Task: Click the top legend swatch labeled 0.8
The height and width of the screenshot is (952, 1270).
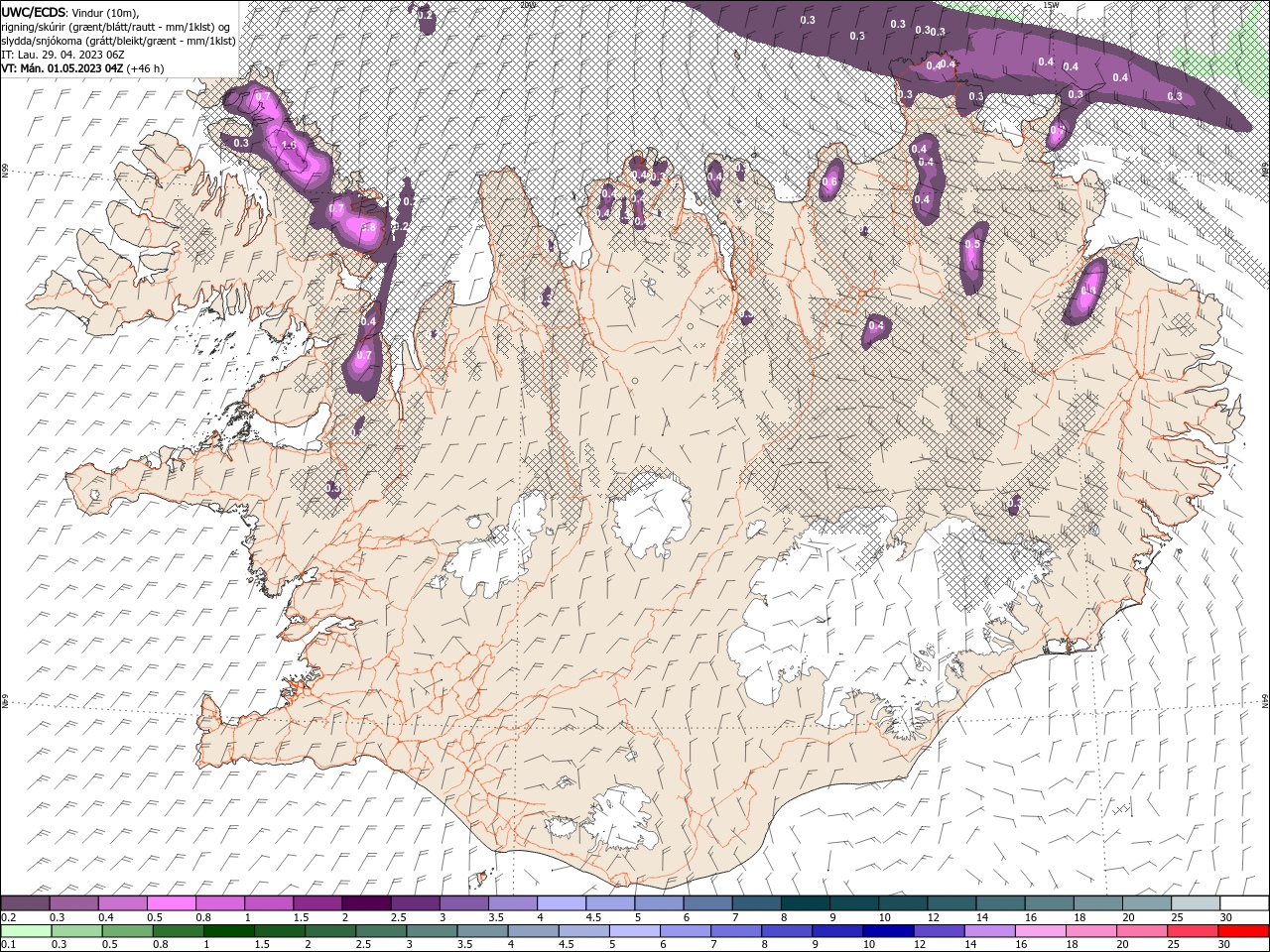Action: [x=219, y=903]
